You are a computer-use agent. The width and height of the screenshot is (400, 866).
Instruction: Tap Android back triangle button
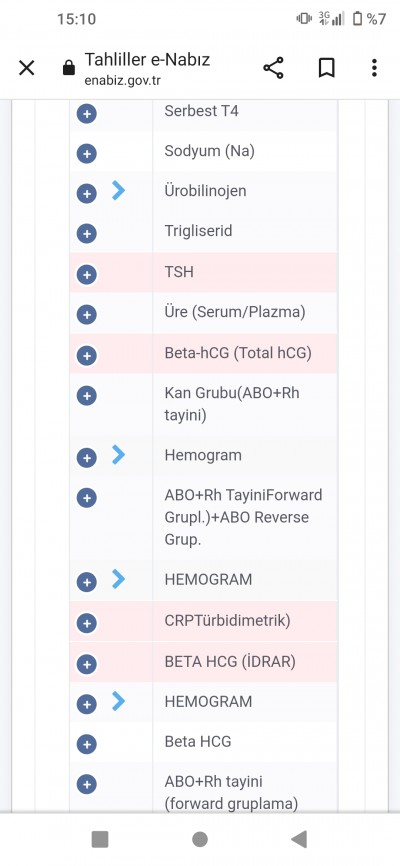click(x=299, y=839)
